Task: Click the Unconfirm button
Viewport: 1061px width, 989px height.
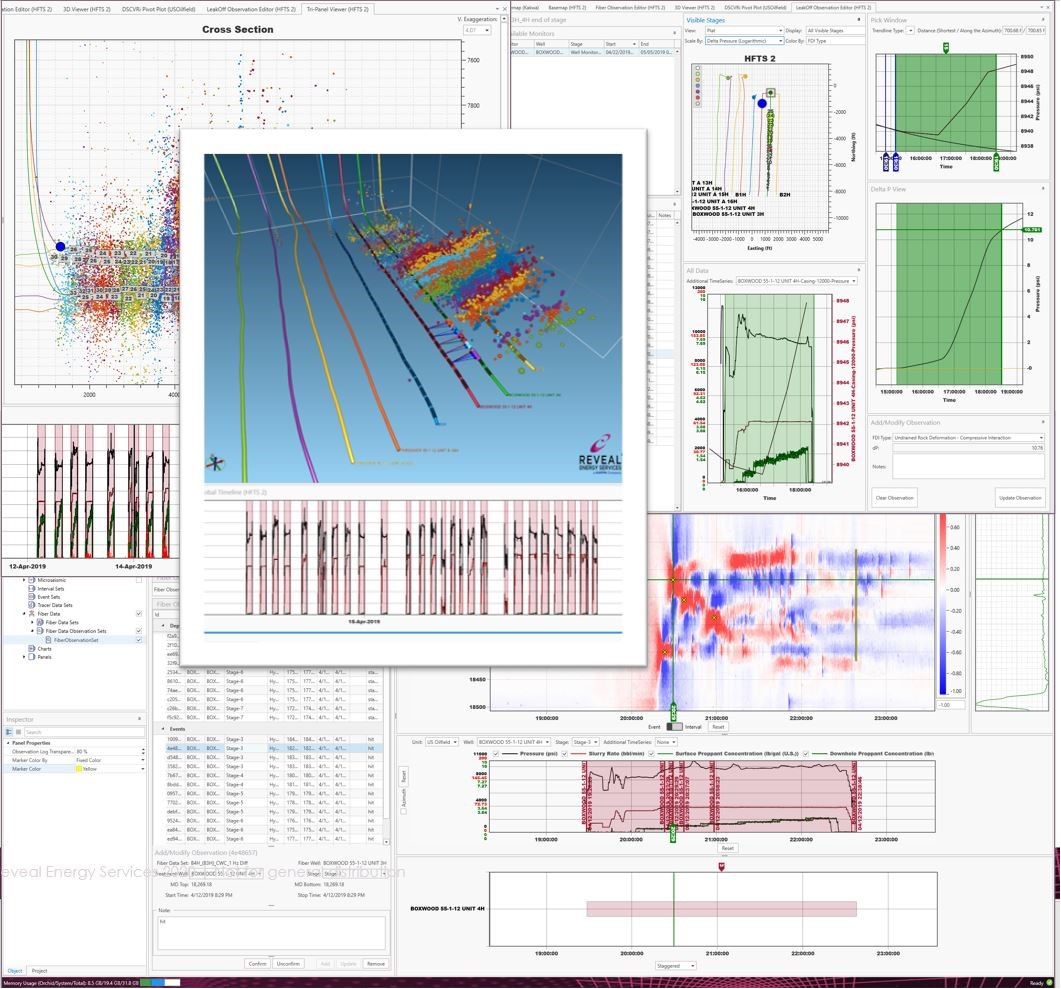Action: pos(289,964)
